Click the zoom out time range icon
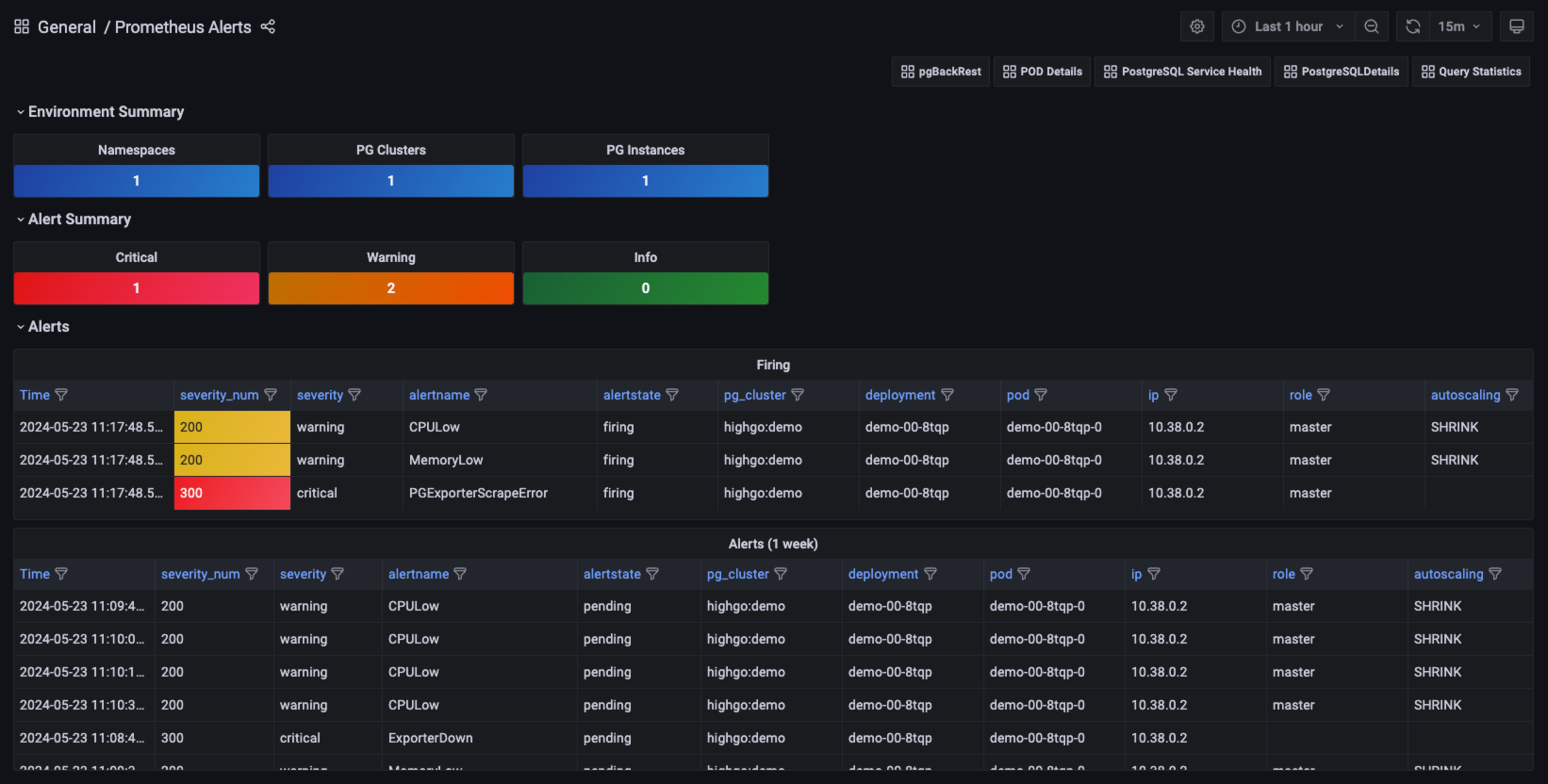Viewport: 1548px width, 784px height. (x=1372, y=26)
